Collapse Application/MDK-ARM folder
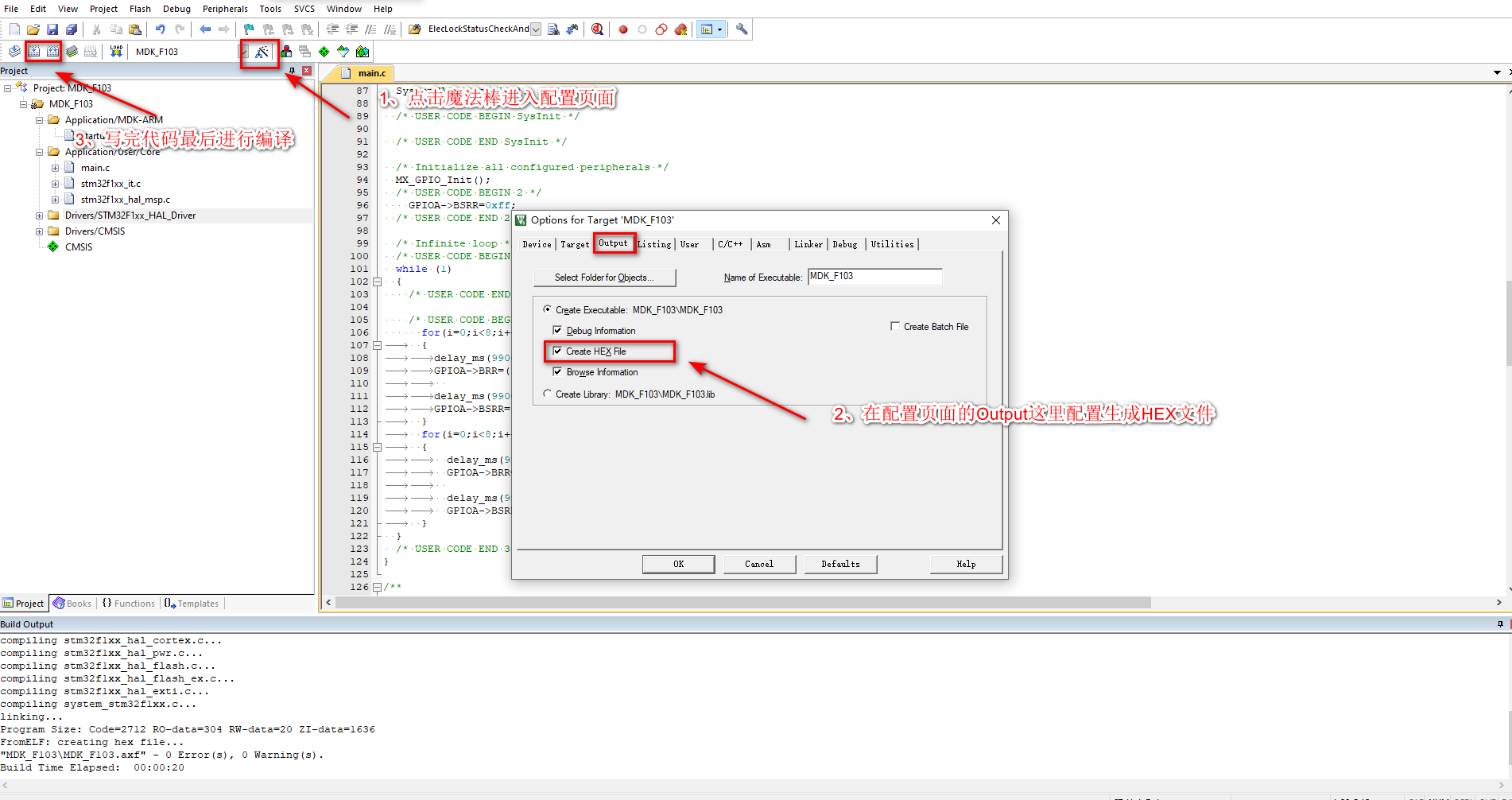This screenshot has height=800, width=1512. click(39, 120)
